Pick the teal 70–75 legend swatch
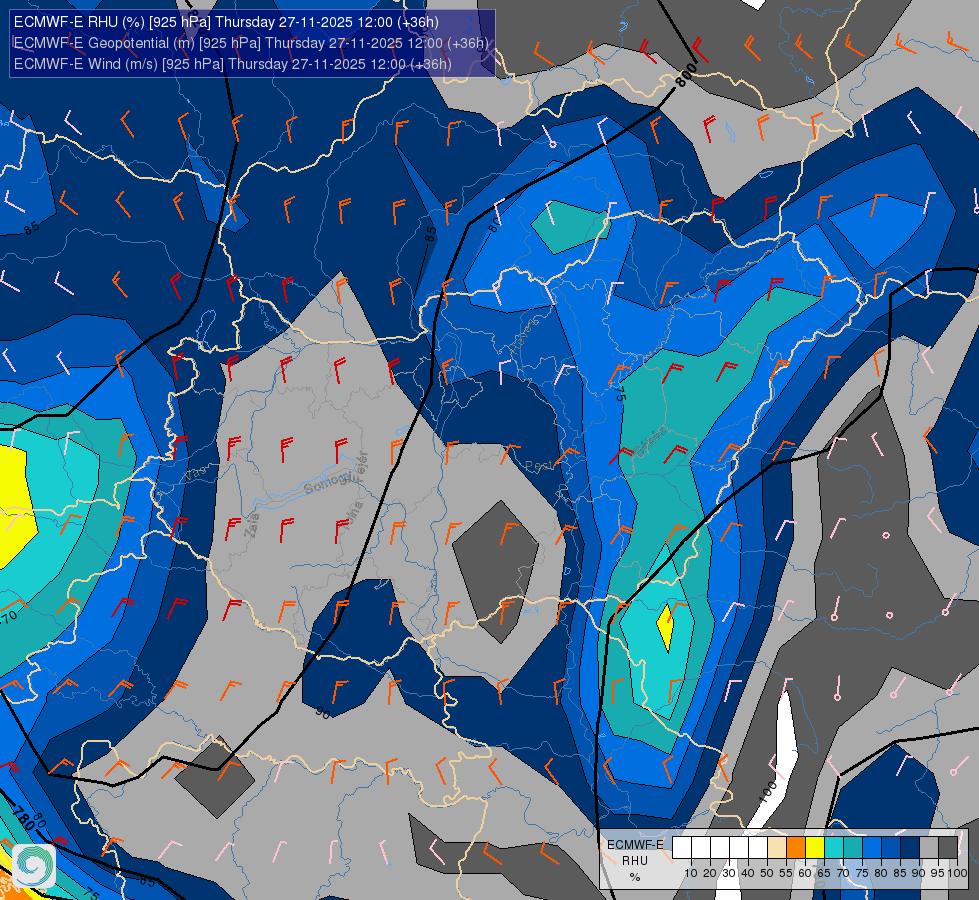 click(853, 847)
